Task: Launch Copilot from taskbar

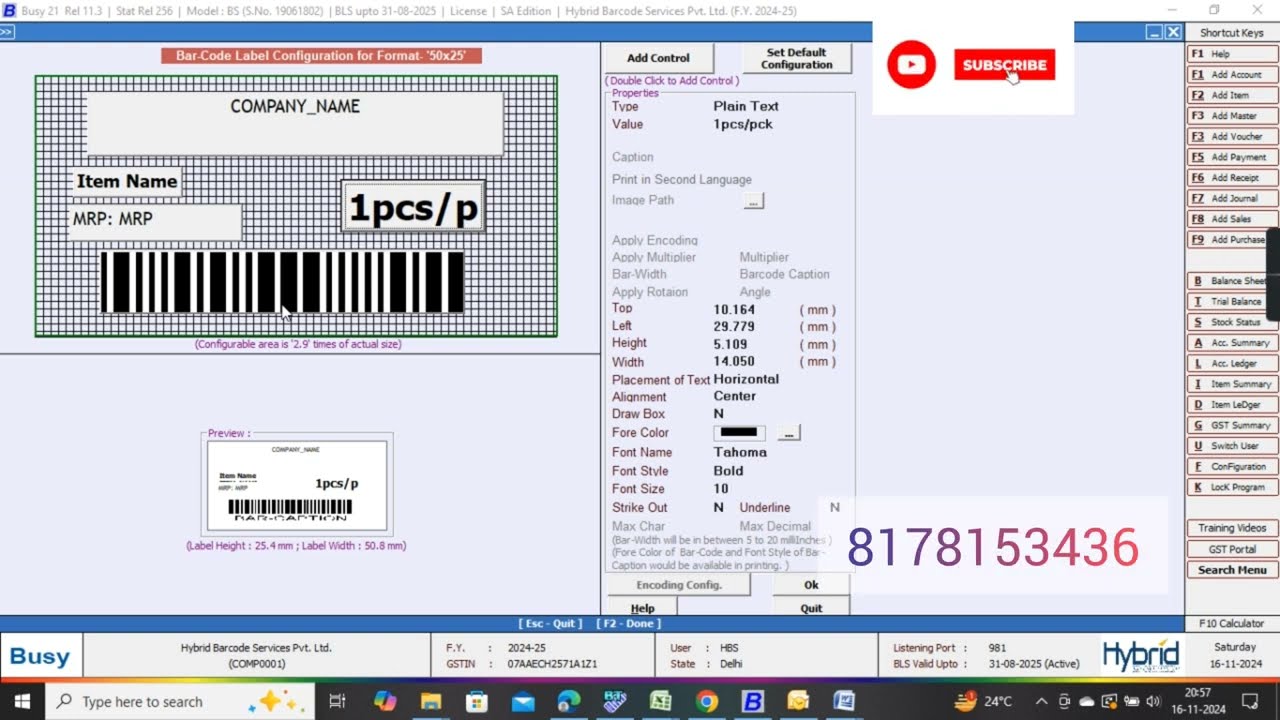Action: click(x=385, y=701)
